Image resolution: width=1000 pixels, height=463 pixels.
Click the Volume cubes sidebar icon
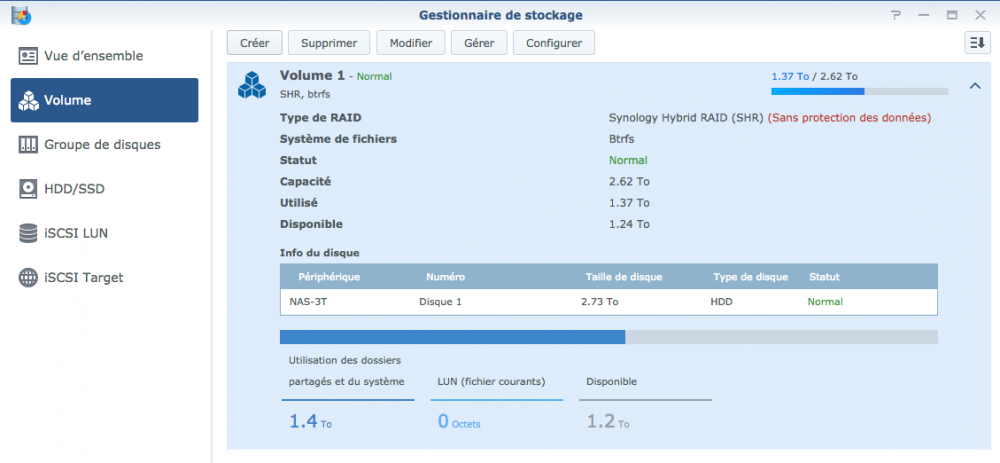pyautogui.click(x=28, y=100)
